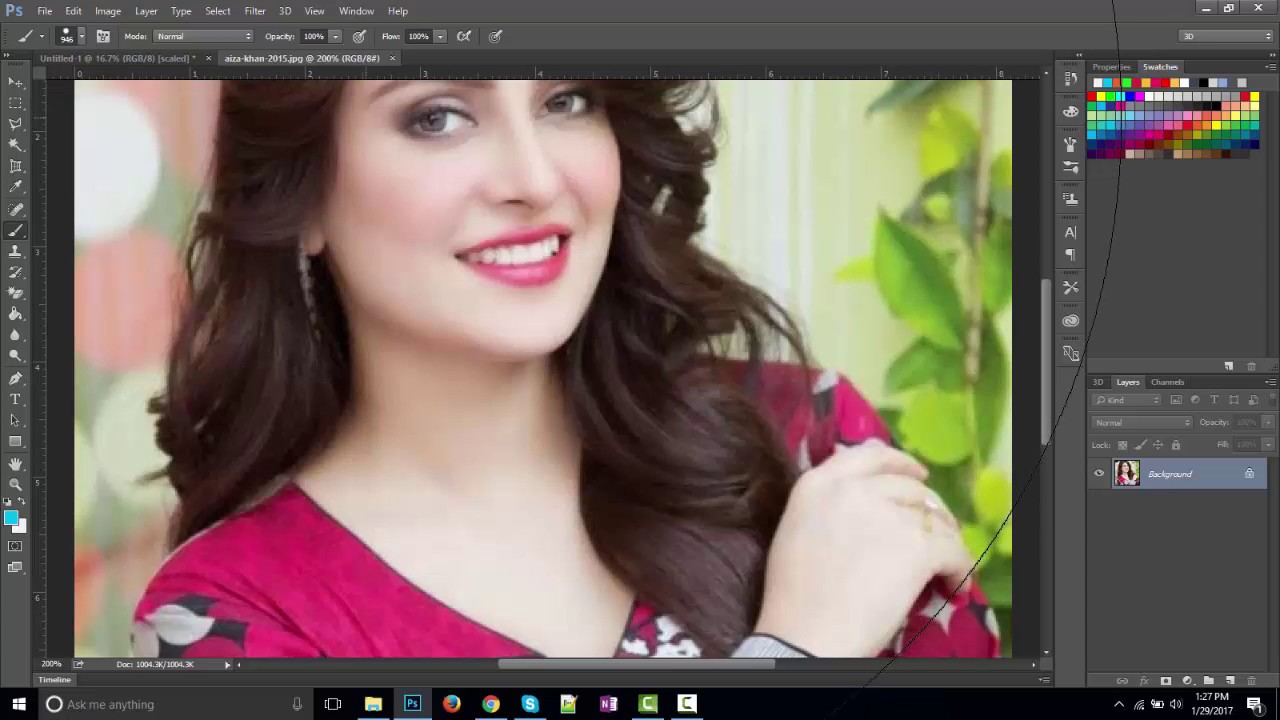1280x720 pixels.
Task: Open the 3D workspace switcher dropdown
Action: (1226, 36)
